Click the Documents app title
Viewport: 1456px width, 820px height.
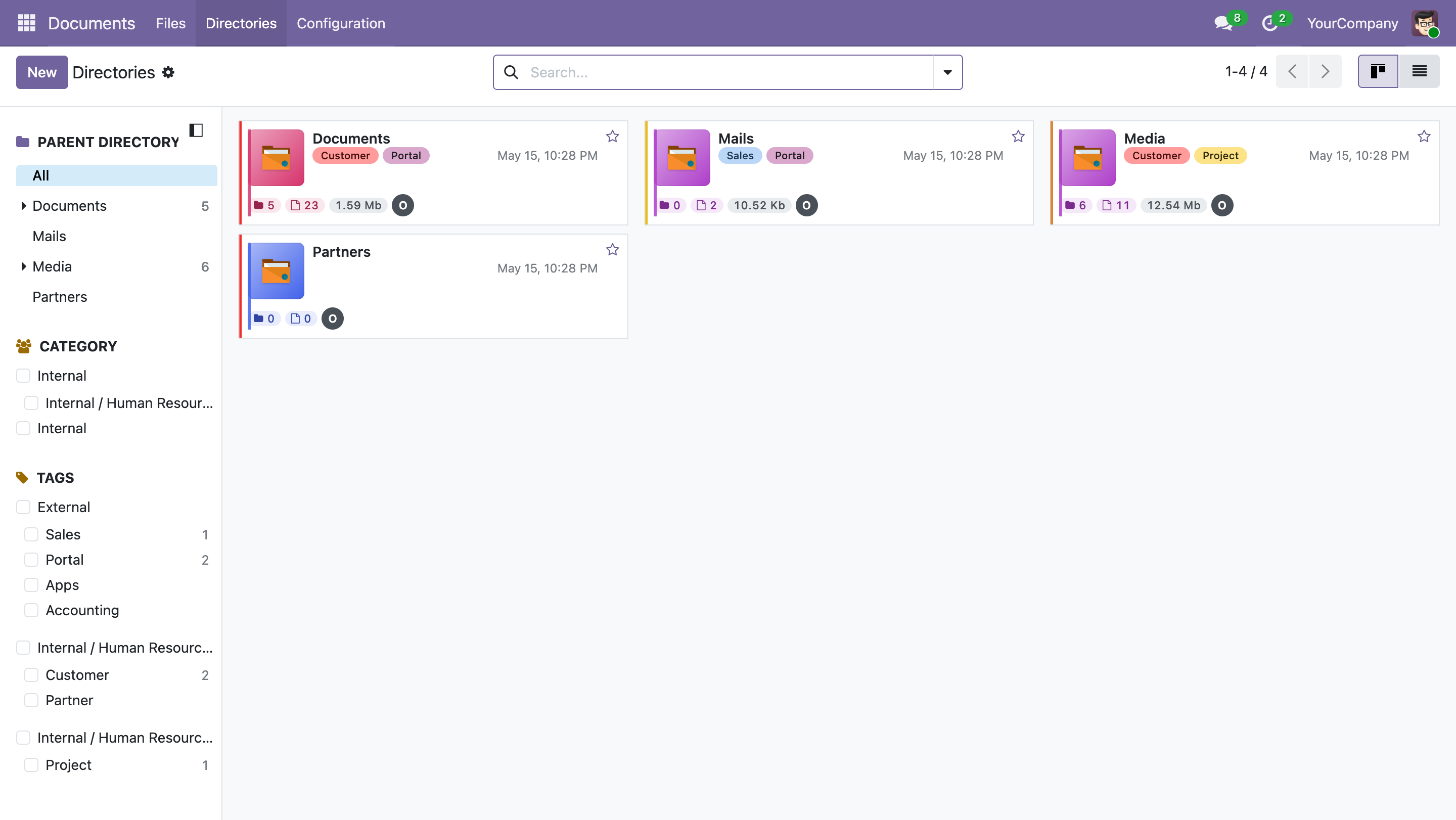(92, 23)
